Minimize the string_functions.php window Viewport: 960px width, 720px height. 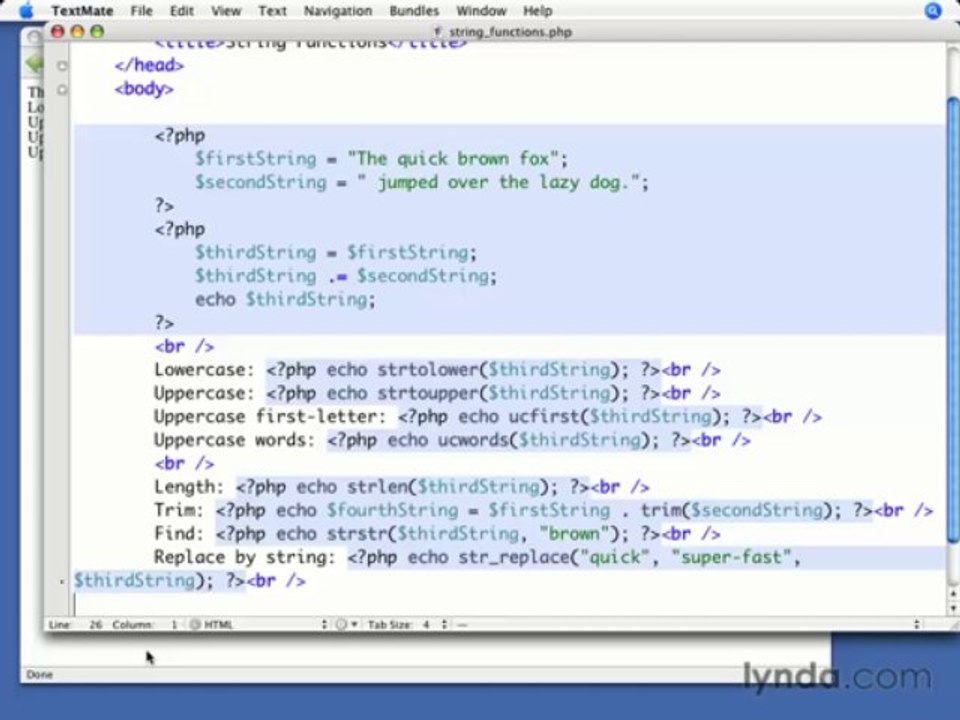coord(77,32)
